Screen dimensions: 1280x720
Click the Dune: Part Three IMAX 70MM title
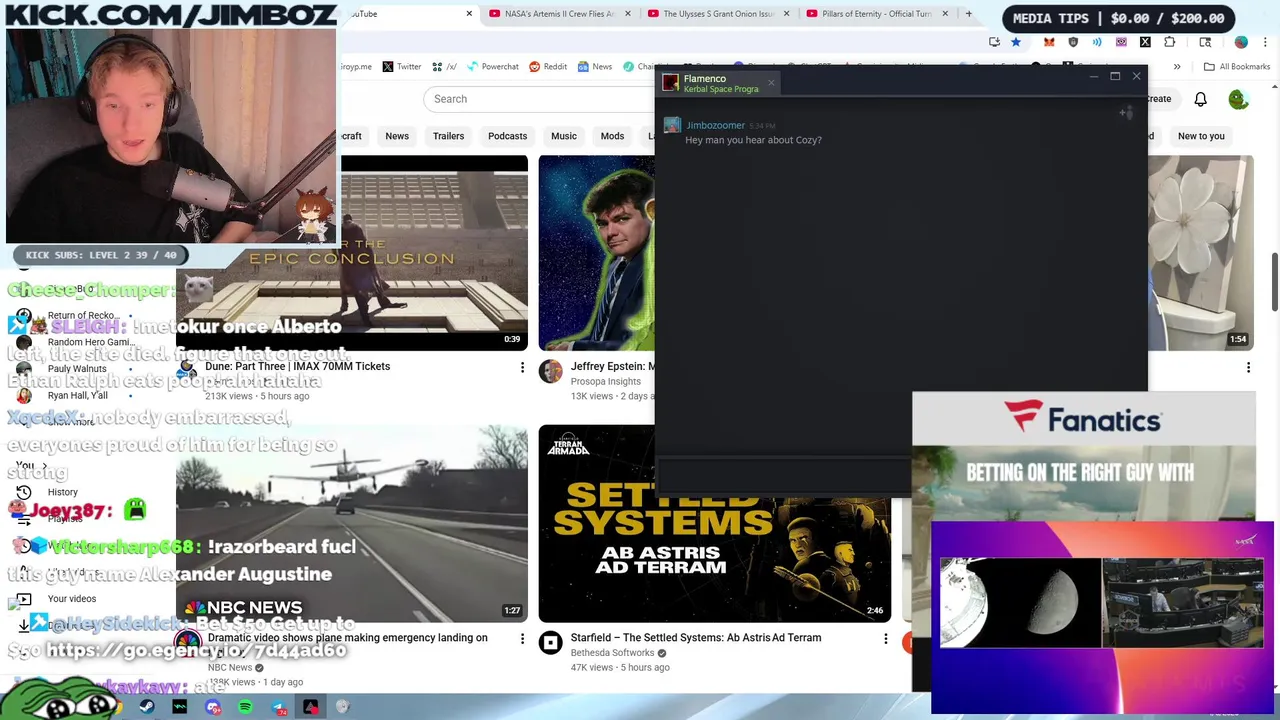(297, 366)
